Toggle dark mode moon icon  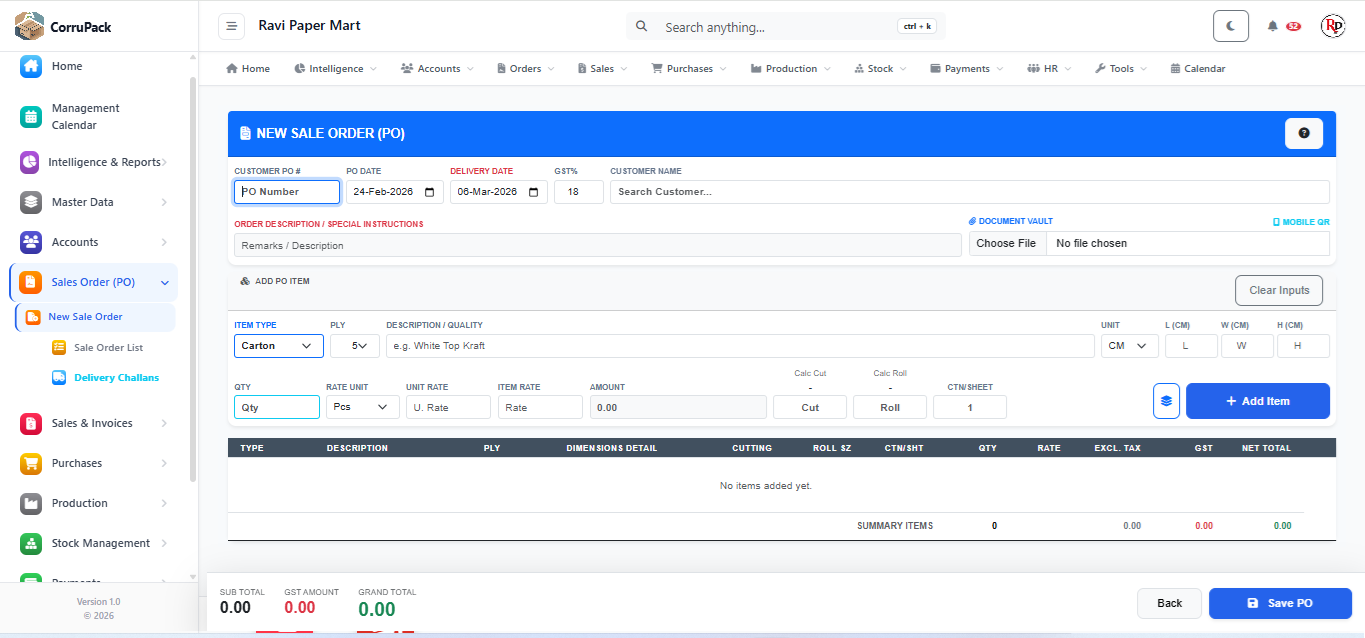pos(1230,26)
